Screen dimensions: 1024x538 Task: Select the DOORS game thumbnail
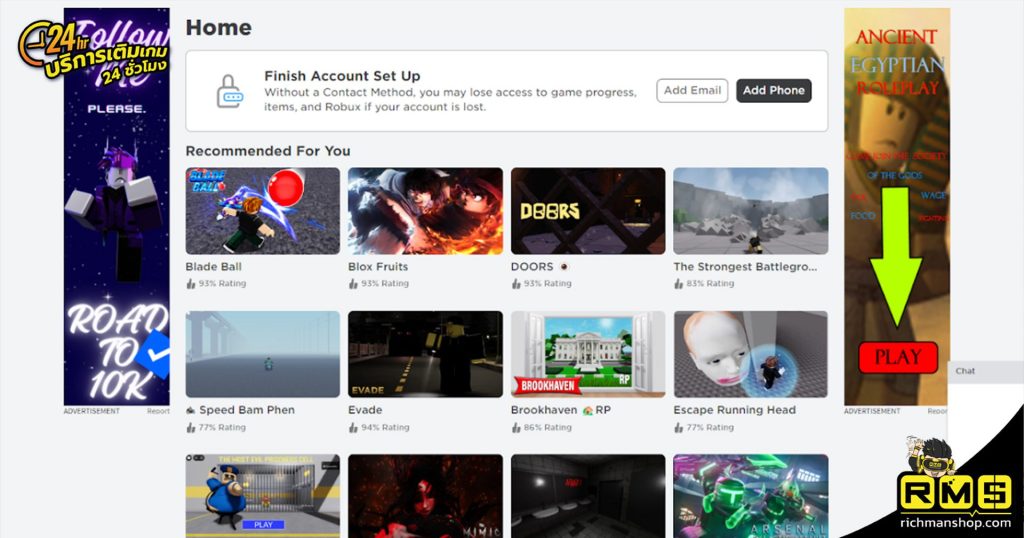(587, 211)
